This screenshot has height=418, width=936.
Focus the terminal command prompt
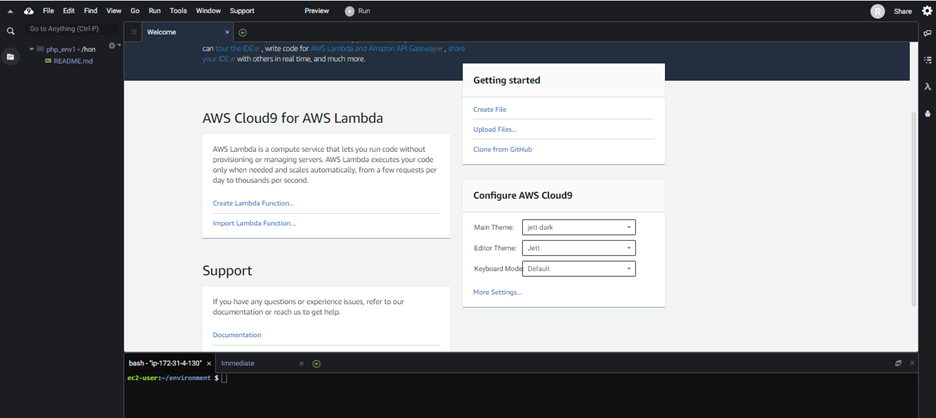(x=224, y=379)
